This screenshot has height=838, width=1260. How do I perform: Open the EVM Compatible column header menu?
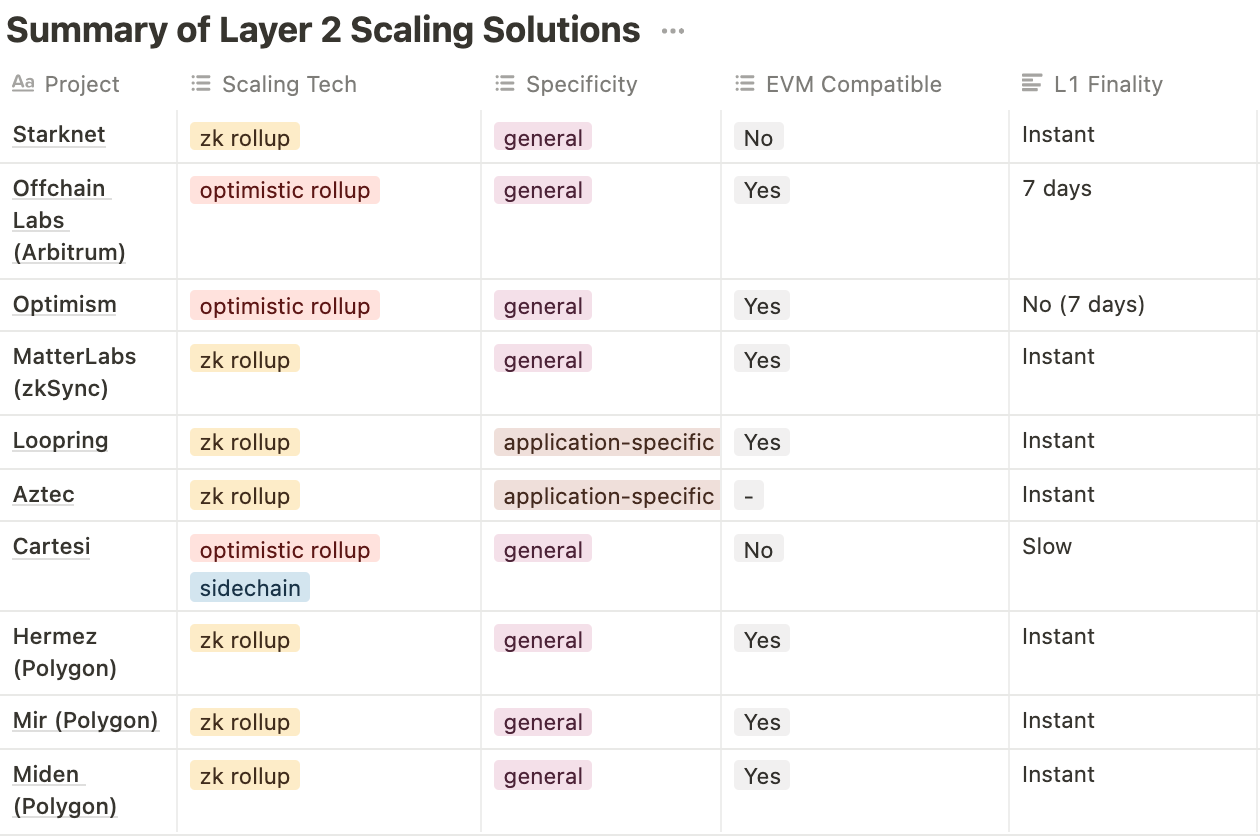tap(853, 84)
